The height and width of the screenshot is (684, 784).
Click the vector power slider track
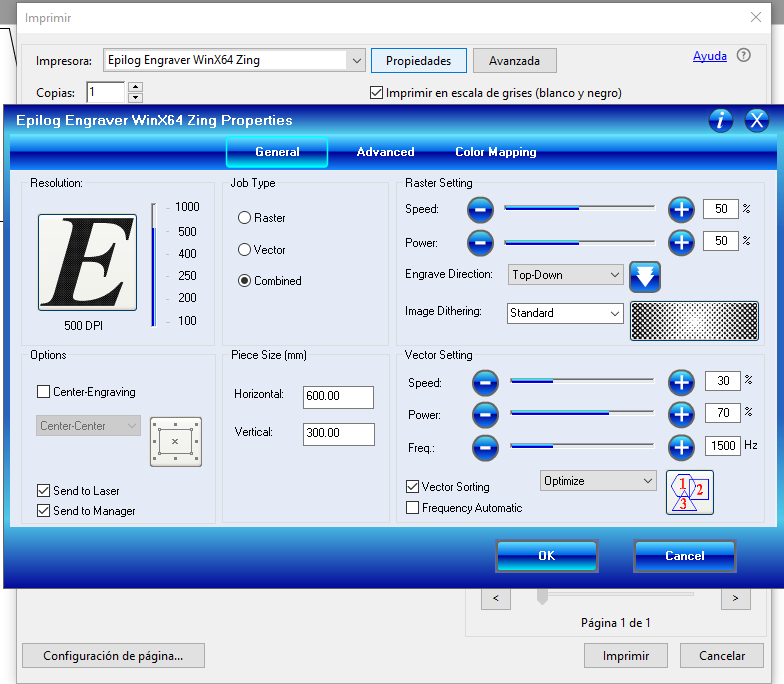click(x=582, y=413)
